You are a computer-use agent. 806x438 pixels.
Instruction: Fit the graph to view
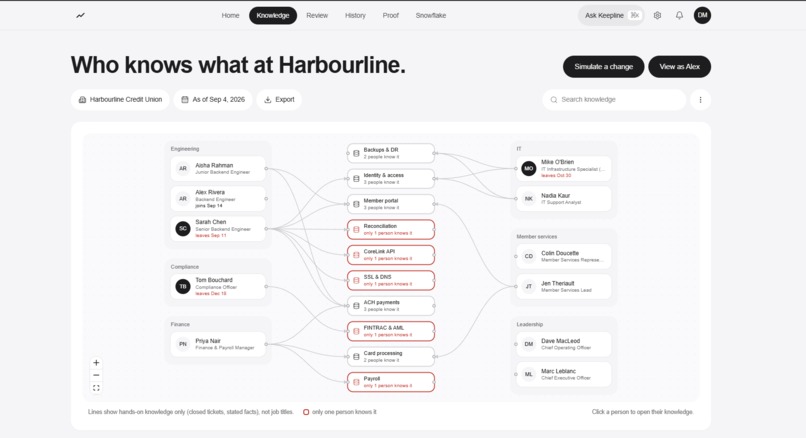[x=96, y=388]
